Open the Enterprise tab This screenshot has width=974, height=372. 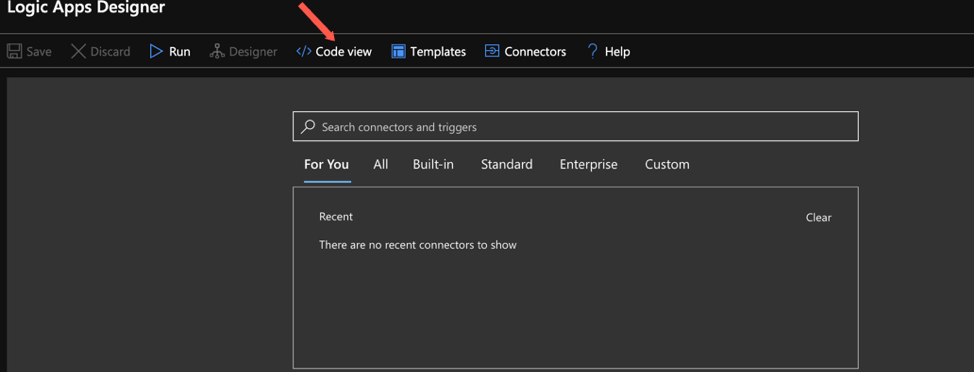click(589, 165)
